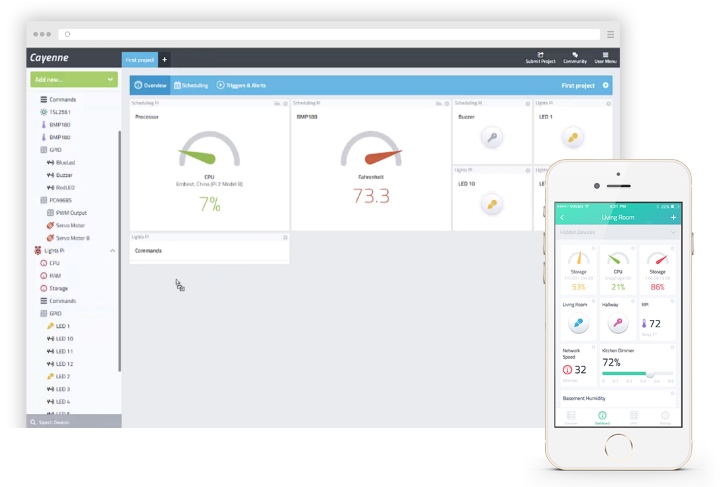Open the Scheduling tab
Viewport: 720px width, 487px height.
(191, 85)
